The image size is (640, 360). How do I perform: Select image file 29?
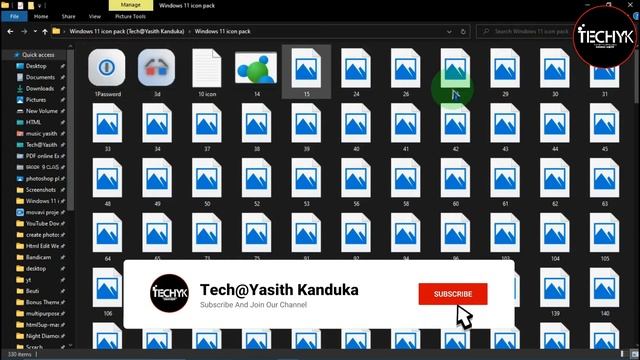(x=505, y=72)
